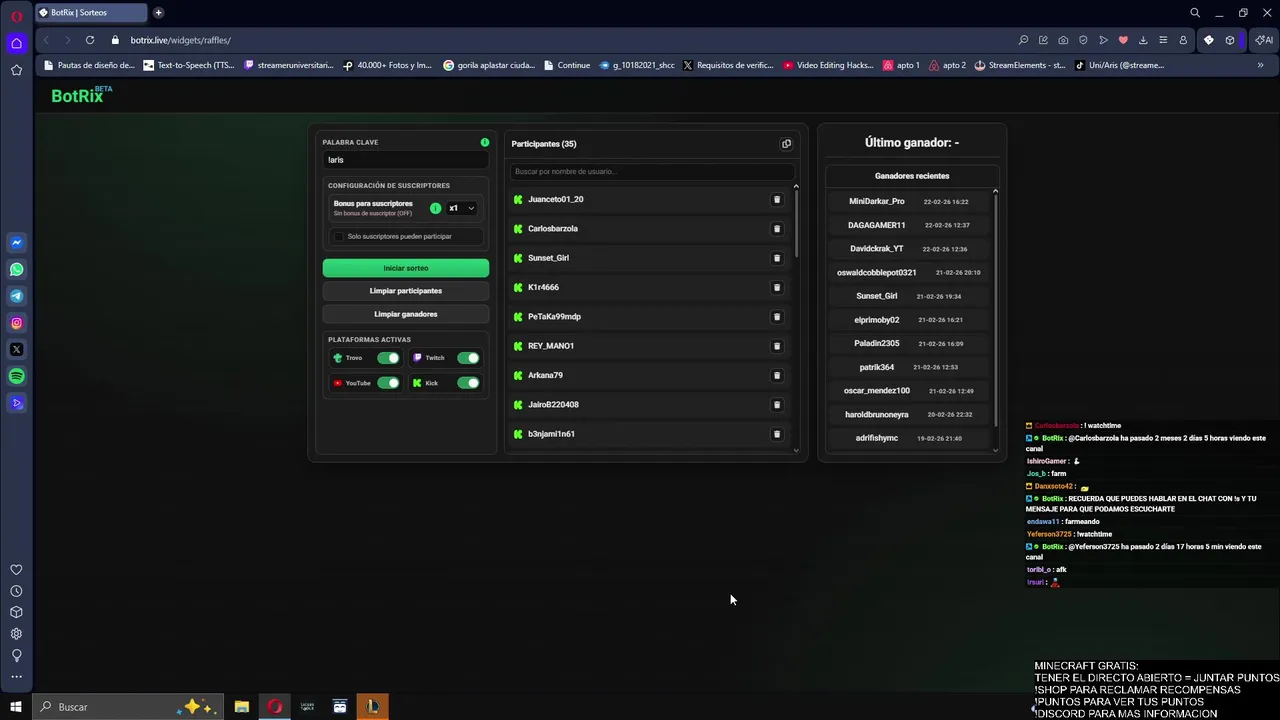Switch to the BotRix | Sorteos tab
1280x720 pixels.
pyautogui.click(x=91, y=13)
